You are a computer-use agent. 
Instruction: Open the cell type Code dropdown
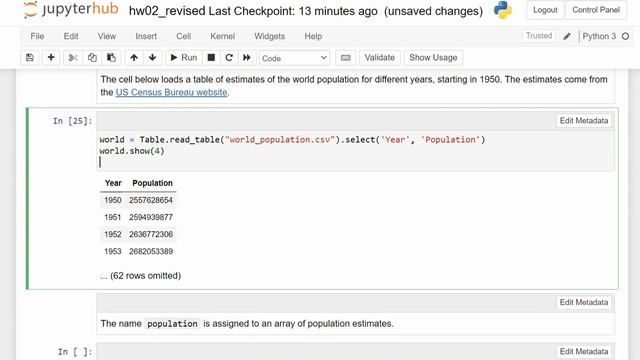294,58
